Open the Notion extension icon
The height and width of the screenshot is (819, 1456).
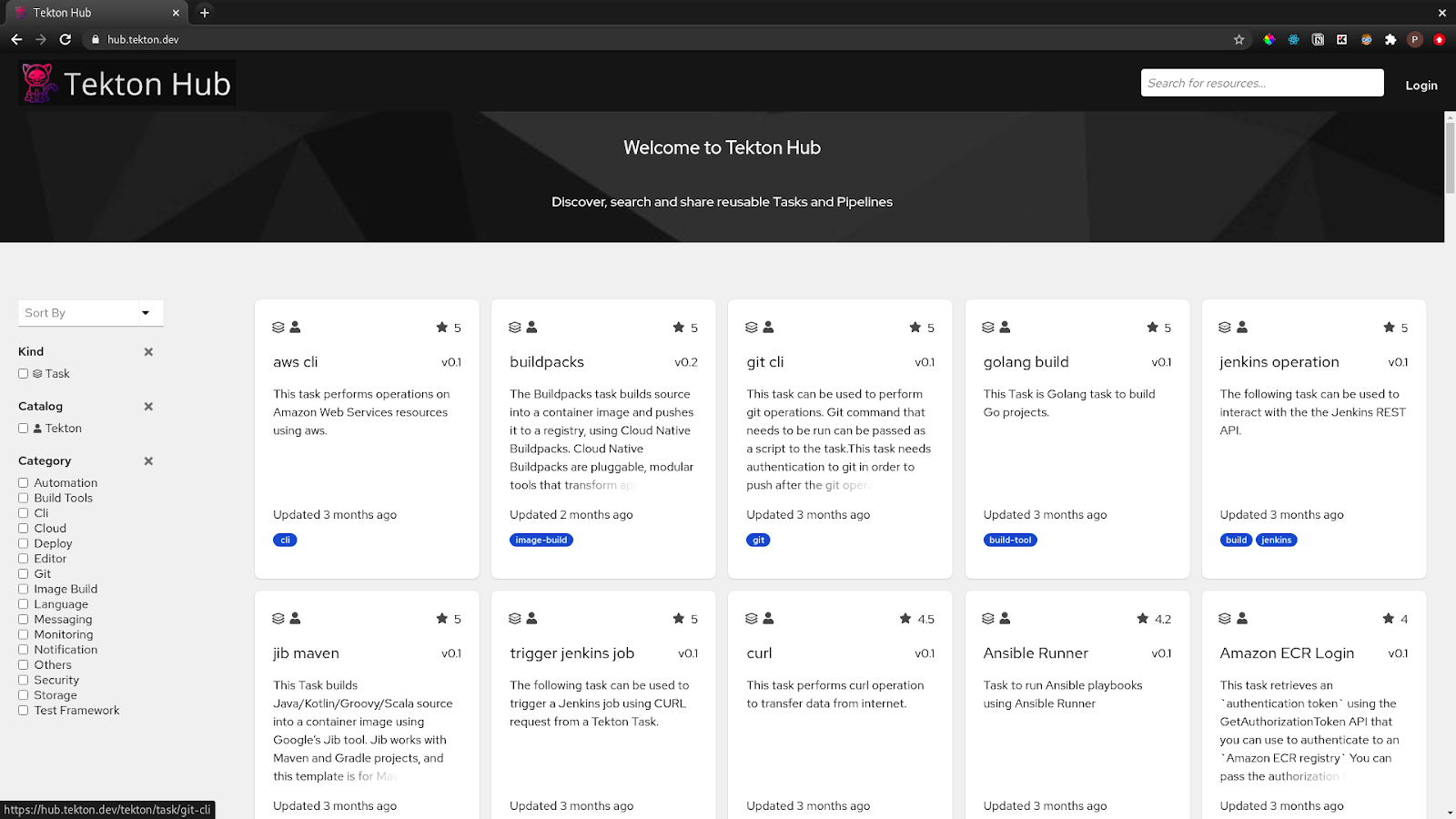pyautogui.click(x=1318, y=39)
